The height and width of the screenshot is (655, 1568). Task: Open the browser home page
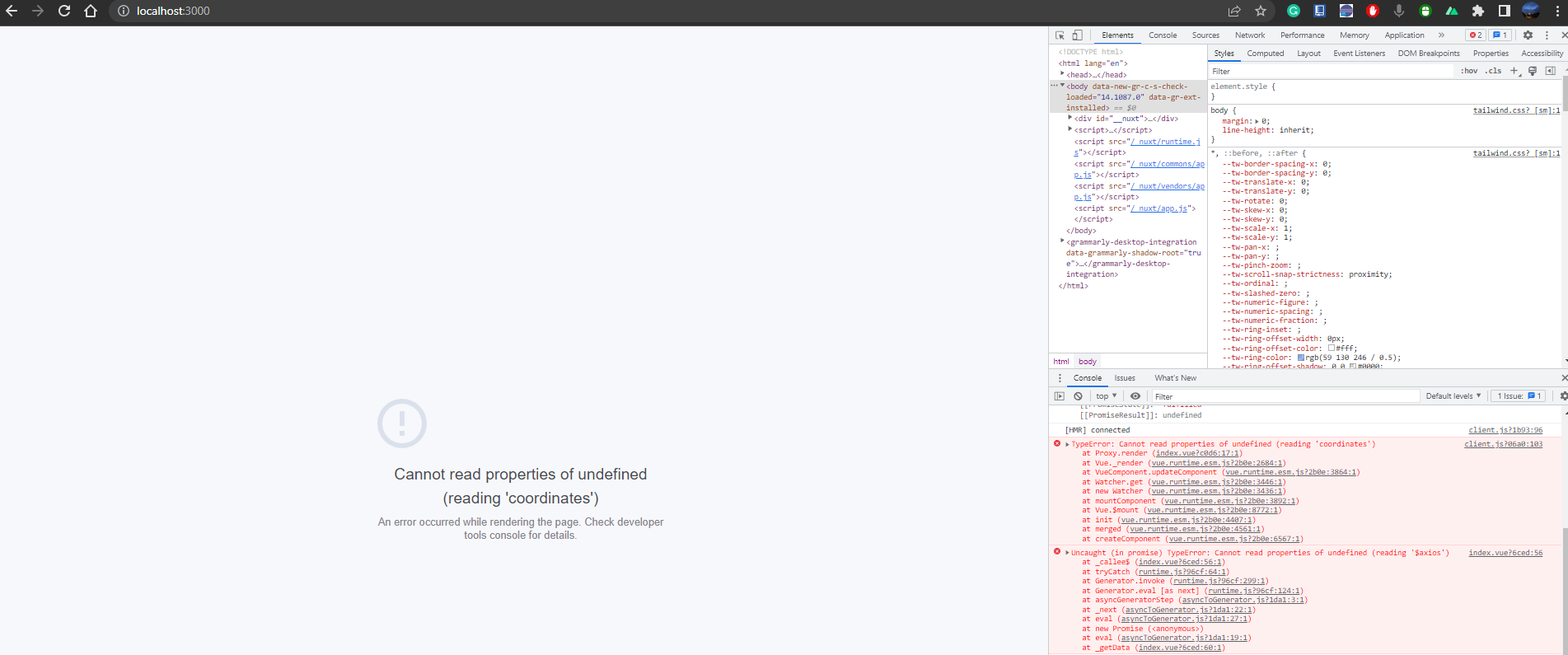tap(91, 11)
